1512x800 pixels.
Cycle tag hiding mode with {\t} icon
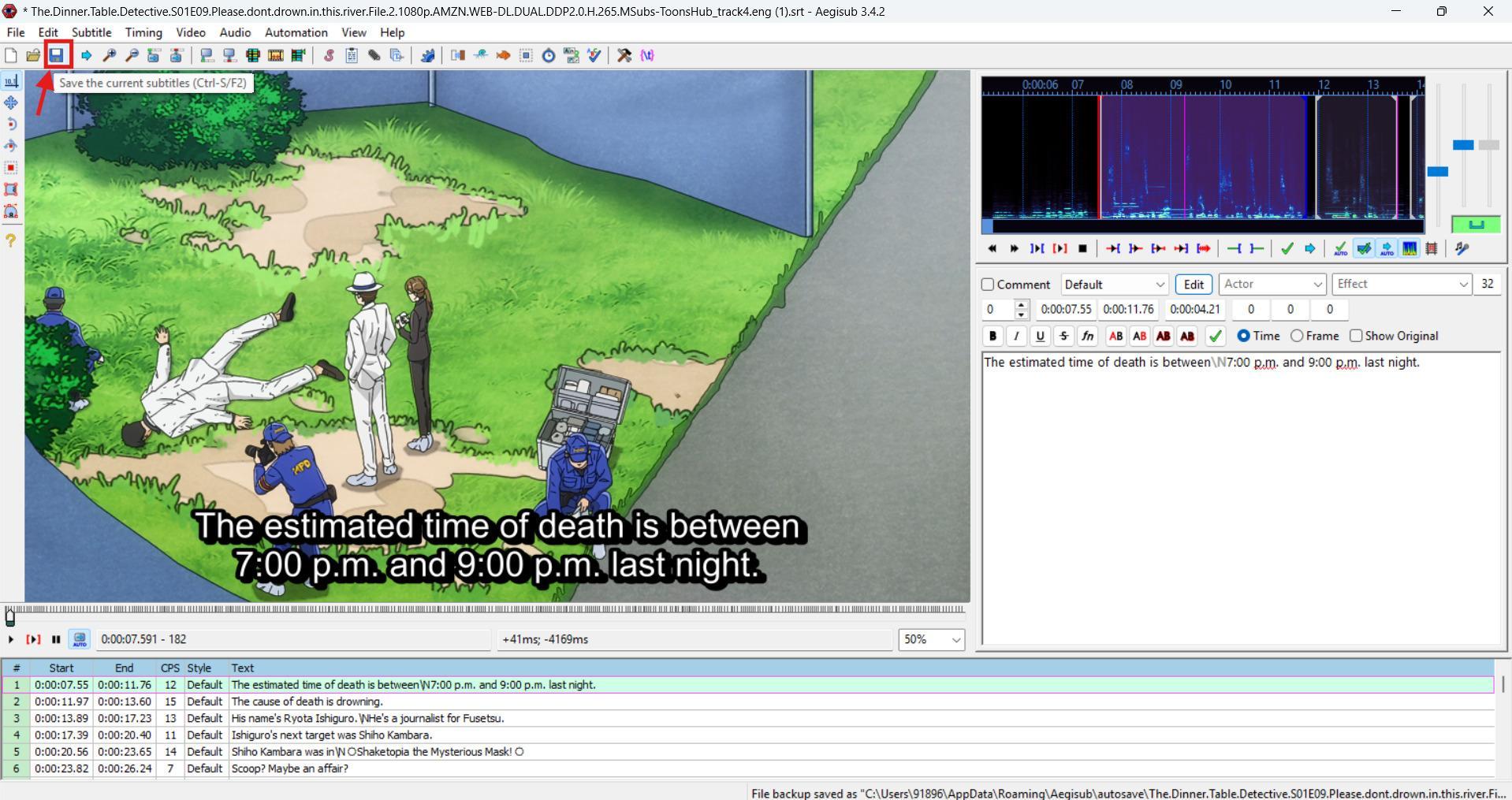[x=647, y=55]
